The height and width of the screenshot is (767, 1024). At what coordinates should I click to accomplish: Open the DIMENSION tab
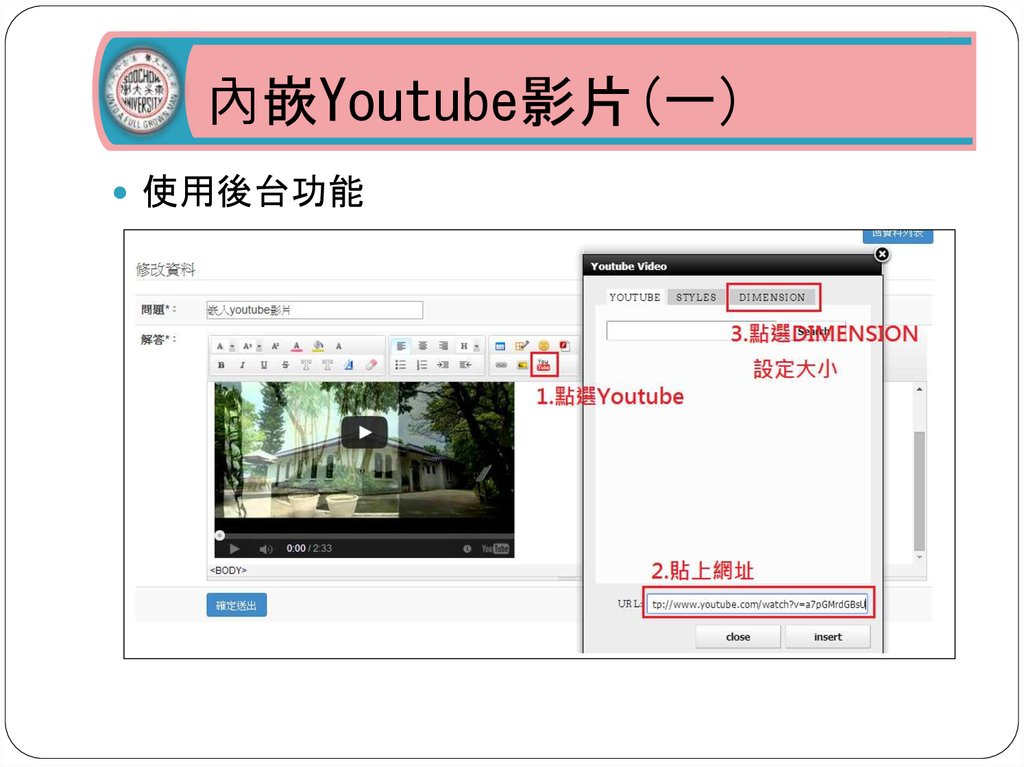pyautogui.click(x=772, y=297)
